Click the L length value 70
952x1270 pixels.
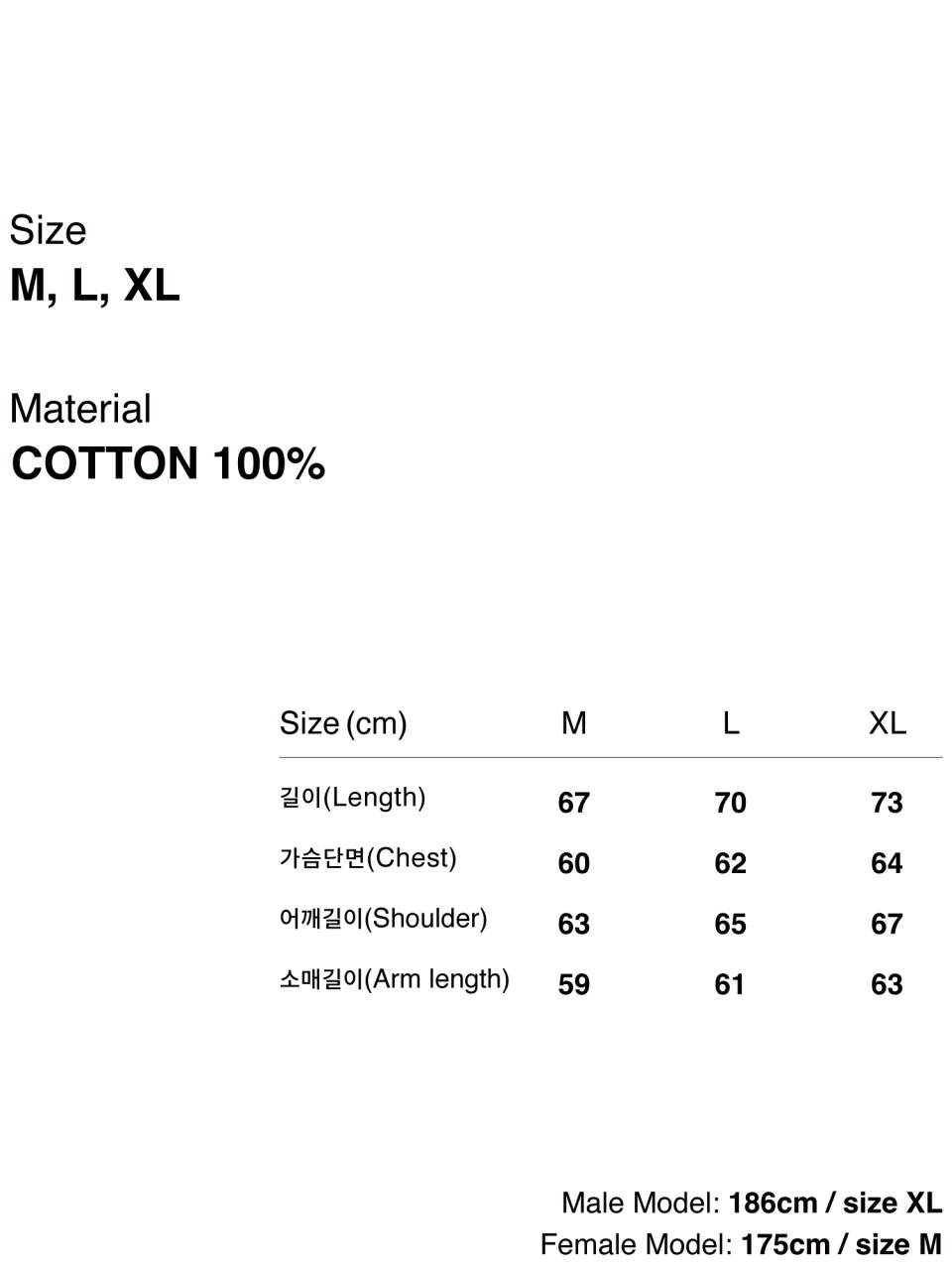731,803
